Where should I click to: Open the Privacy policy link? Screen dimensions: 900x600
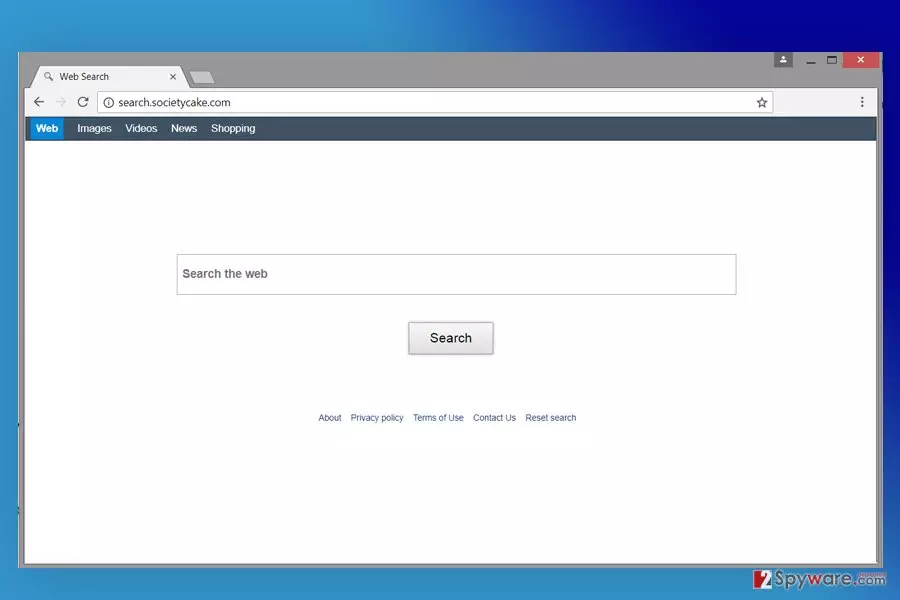tap(377, 418)
